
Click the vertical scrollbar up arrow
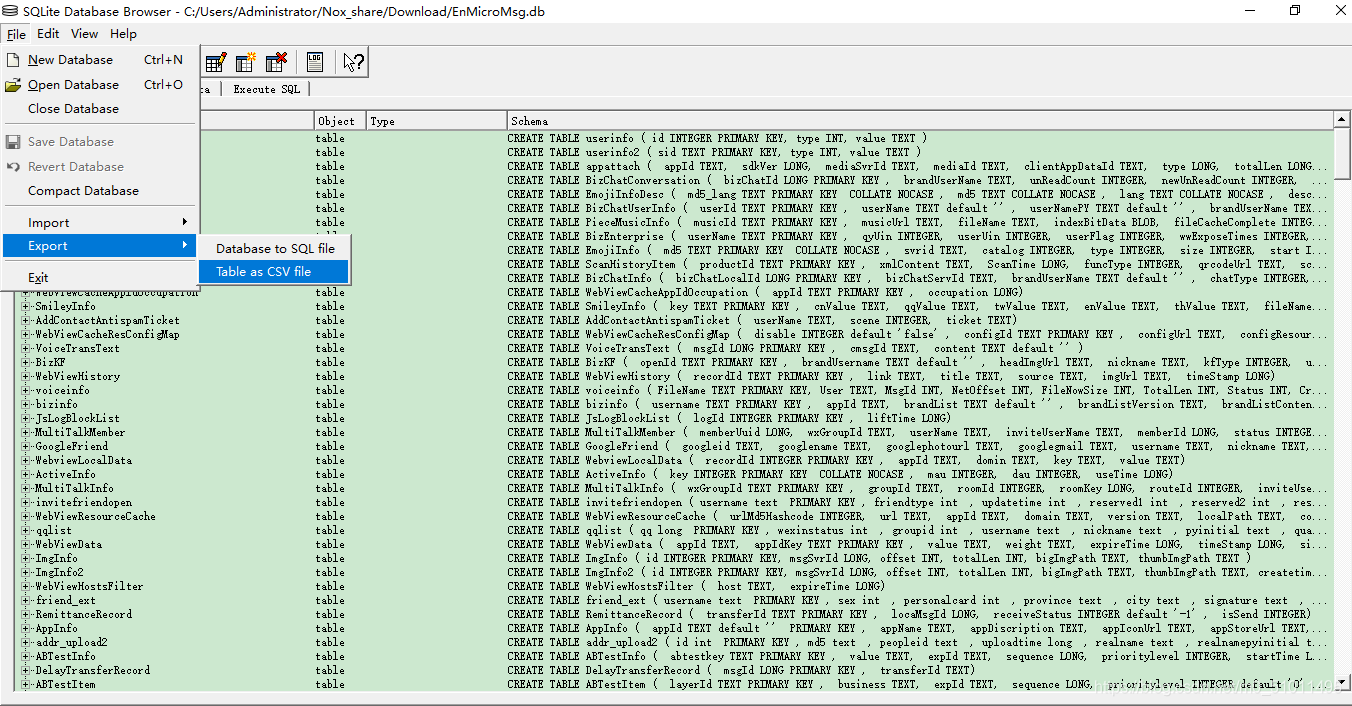click(1342, 120)
